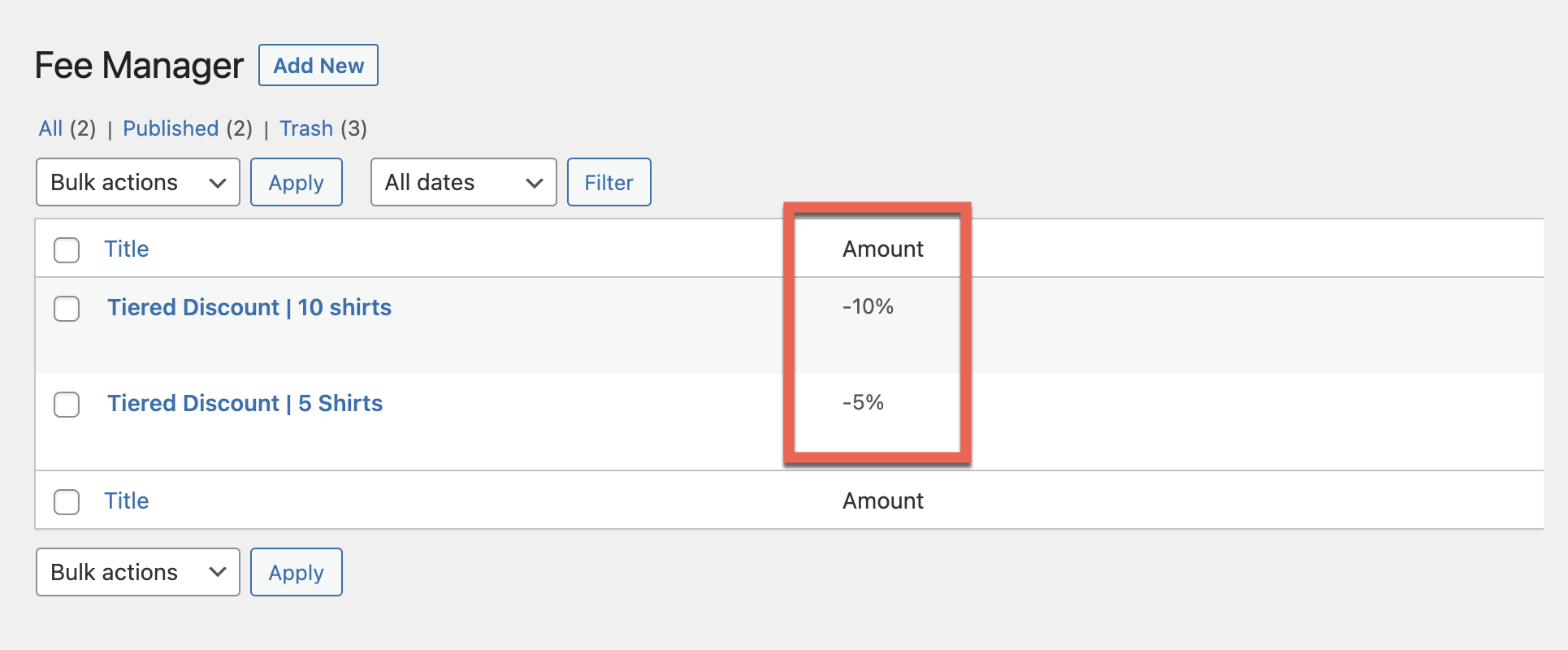Open the Trash fees view
The image size is (1568, 650).
[306, 128]
